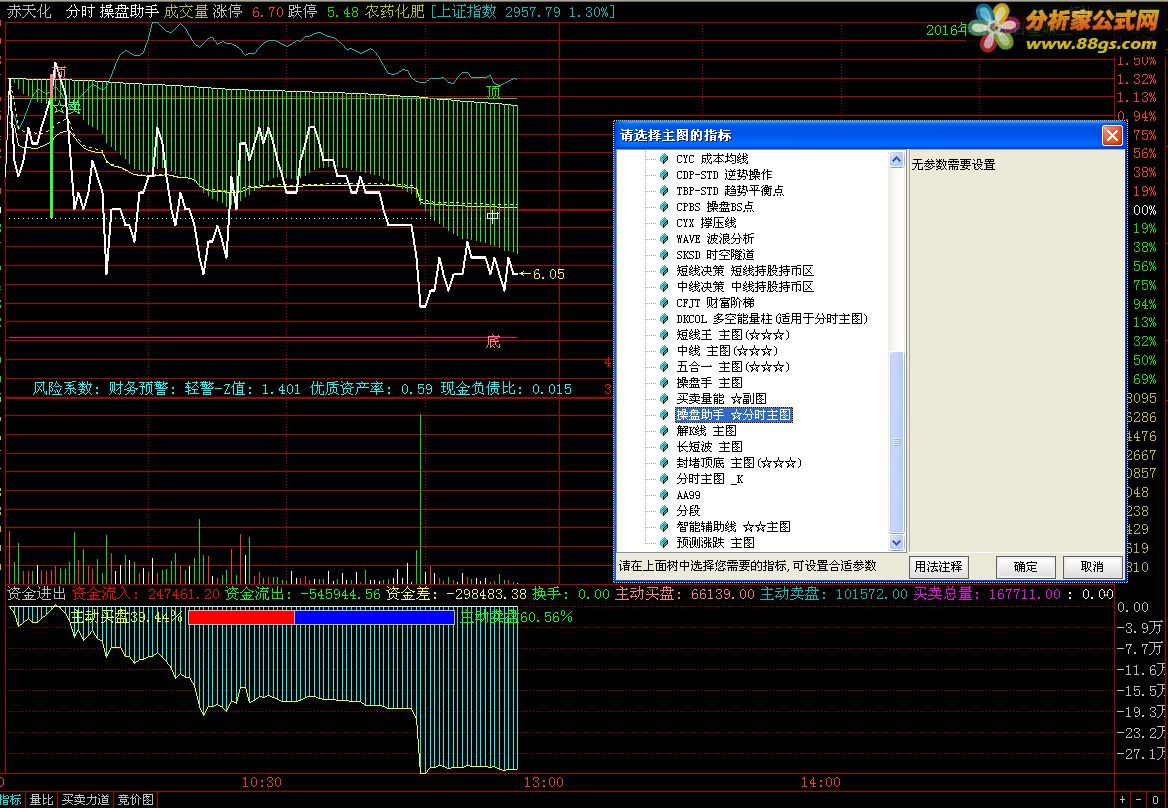Image resolution: width=1168 pixels, height=808 pixels.
Task: Click the plus zoom button at bottom right
Action: (x=1123, y=800)
